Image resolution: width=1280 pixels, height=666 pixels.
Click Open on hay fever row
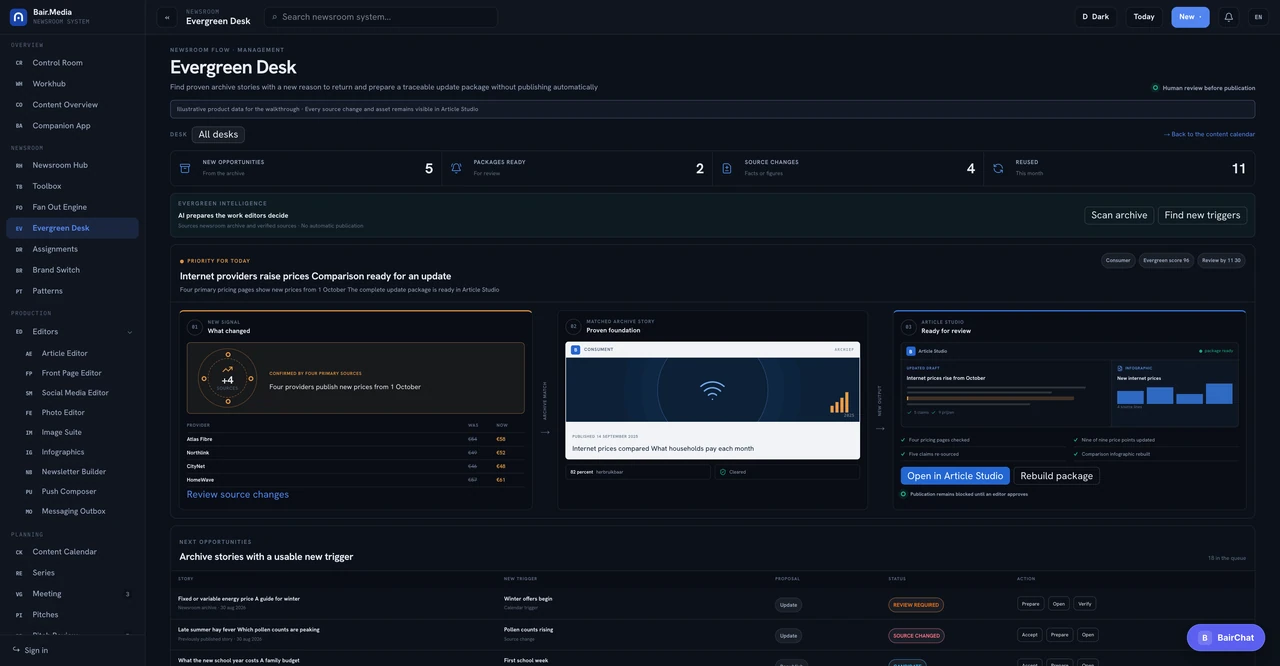point(1088,635)
